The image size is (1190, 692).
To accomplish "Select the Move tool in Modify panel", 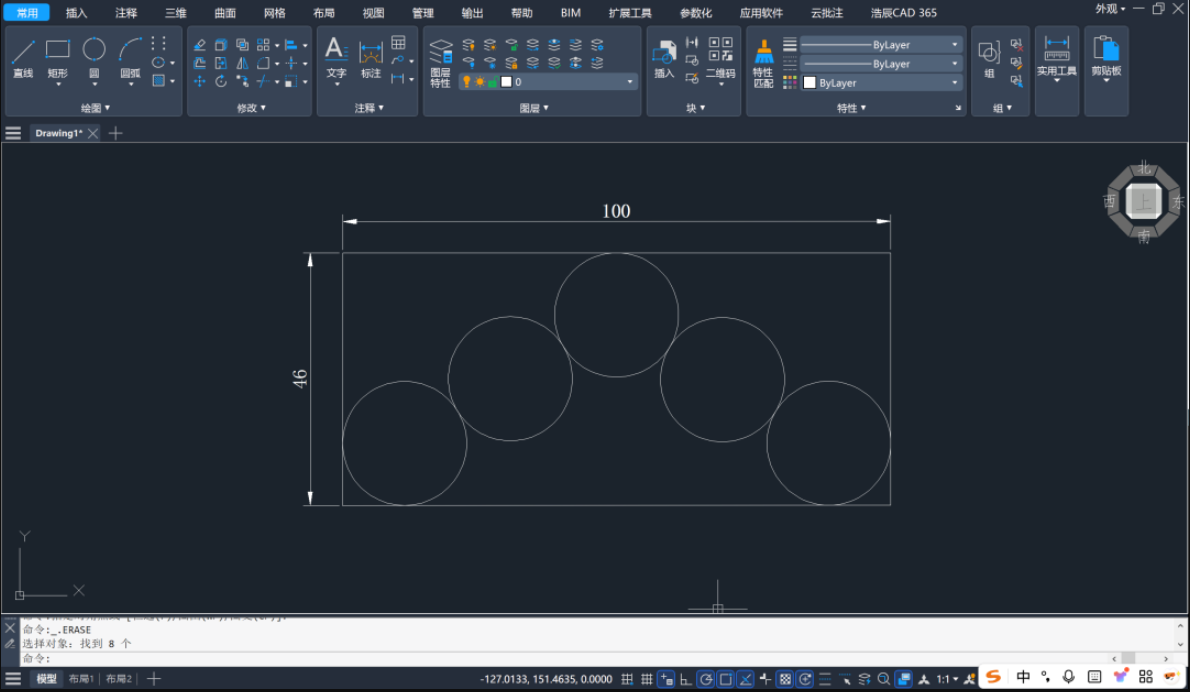I will click(x=200, y=81).
